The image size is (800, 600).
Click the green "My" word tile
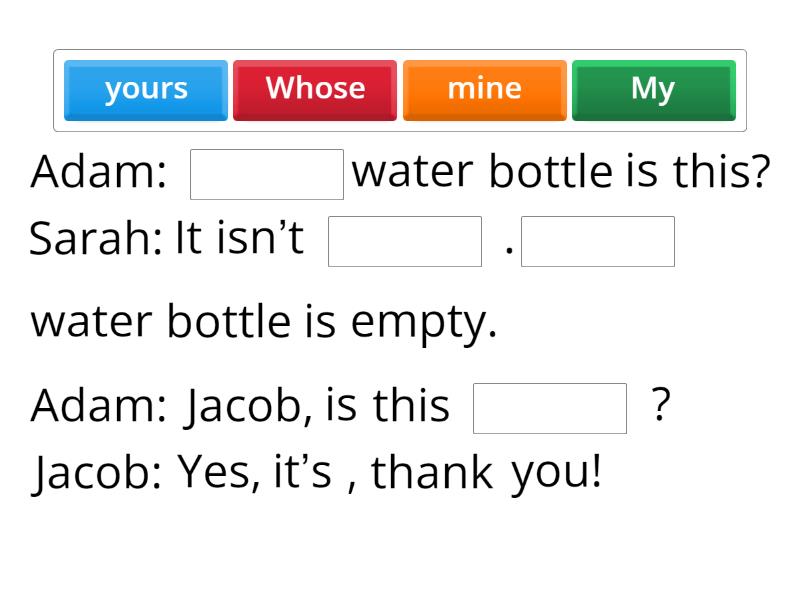pyautogui.click(x=653, y=90)
